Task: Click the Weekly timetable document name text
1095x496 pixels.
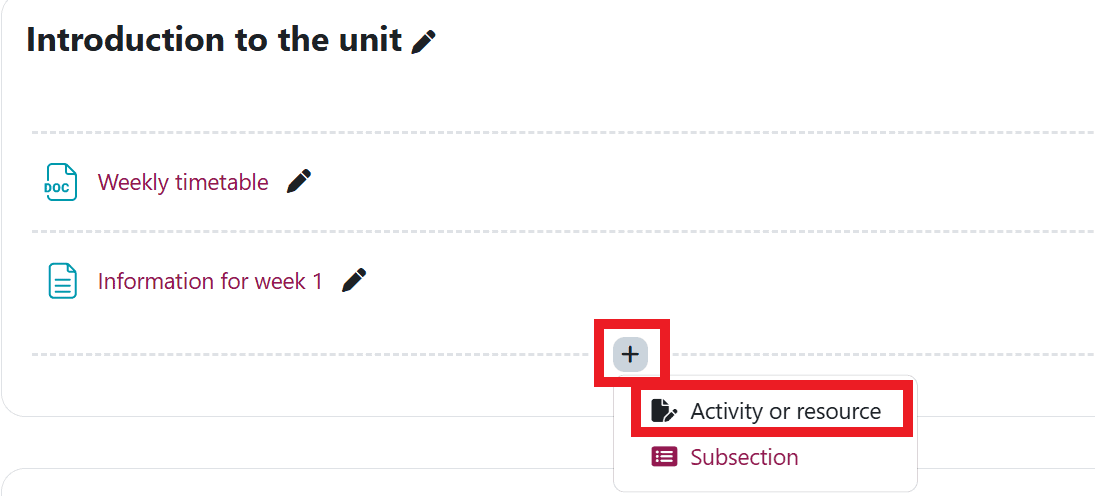Action: (x=183, y=182)
